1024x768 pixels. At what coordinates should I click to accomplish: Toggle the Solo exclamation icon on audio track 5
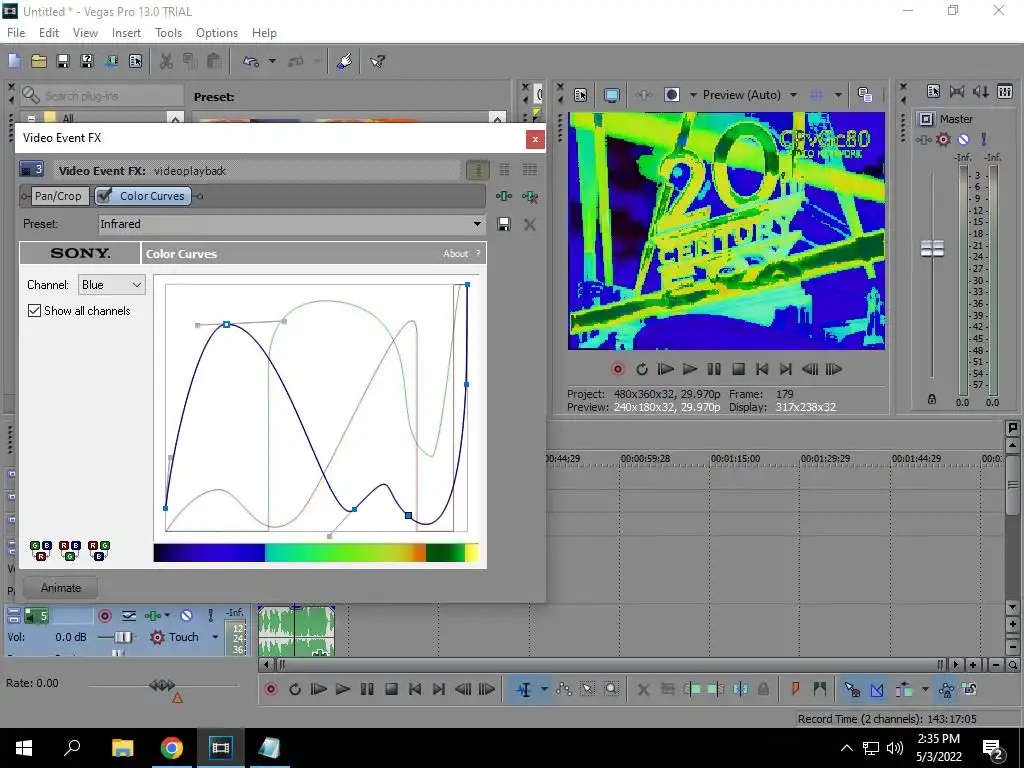(210, 616)
